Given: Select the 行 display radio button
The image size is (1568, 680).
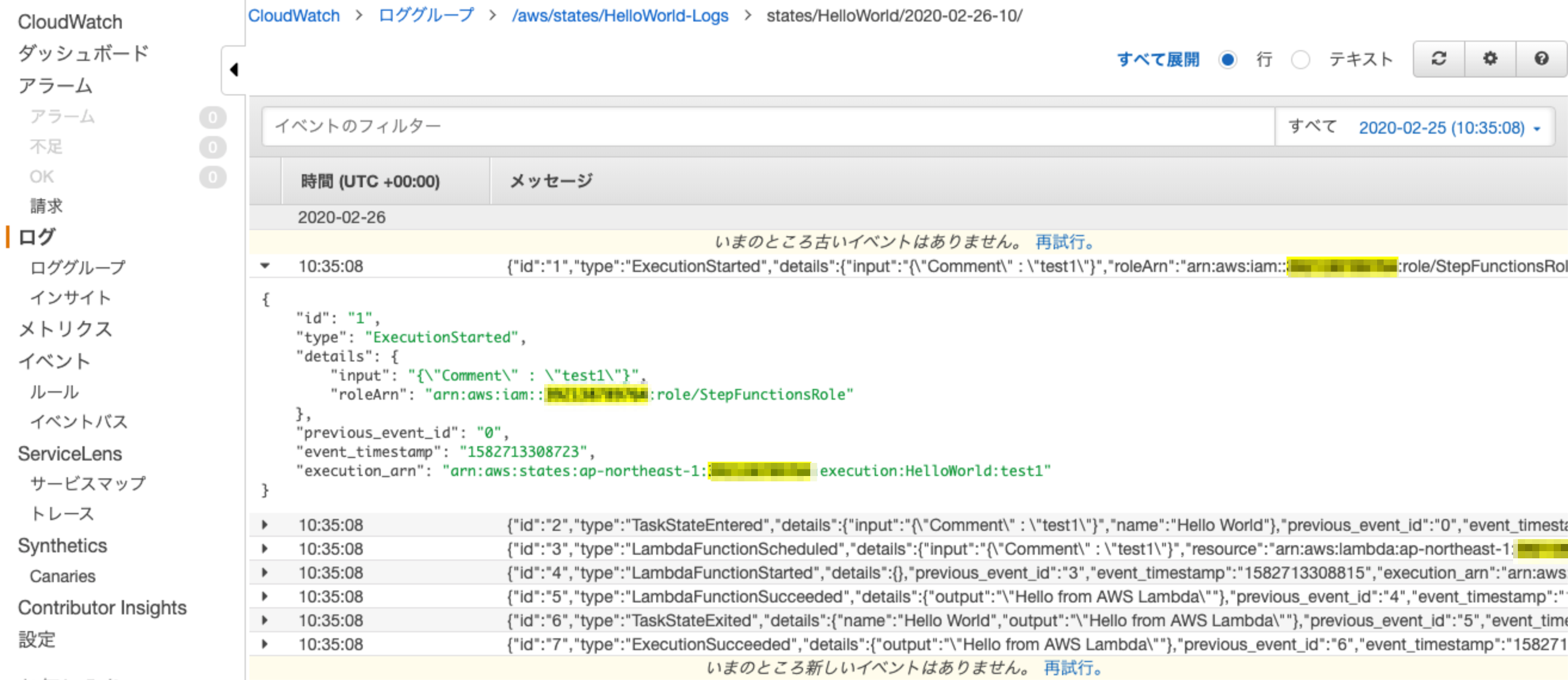Looking at the screenshot, I should coord(1229,59).
